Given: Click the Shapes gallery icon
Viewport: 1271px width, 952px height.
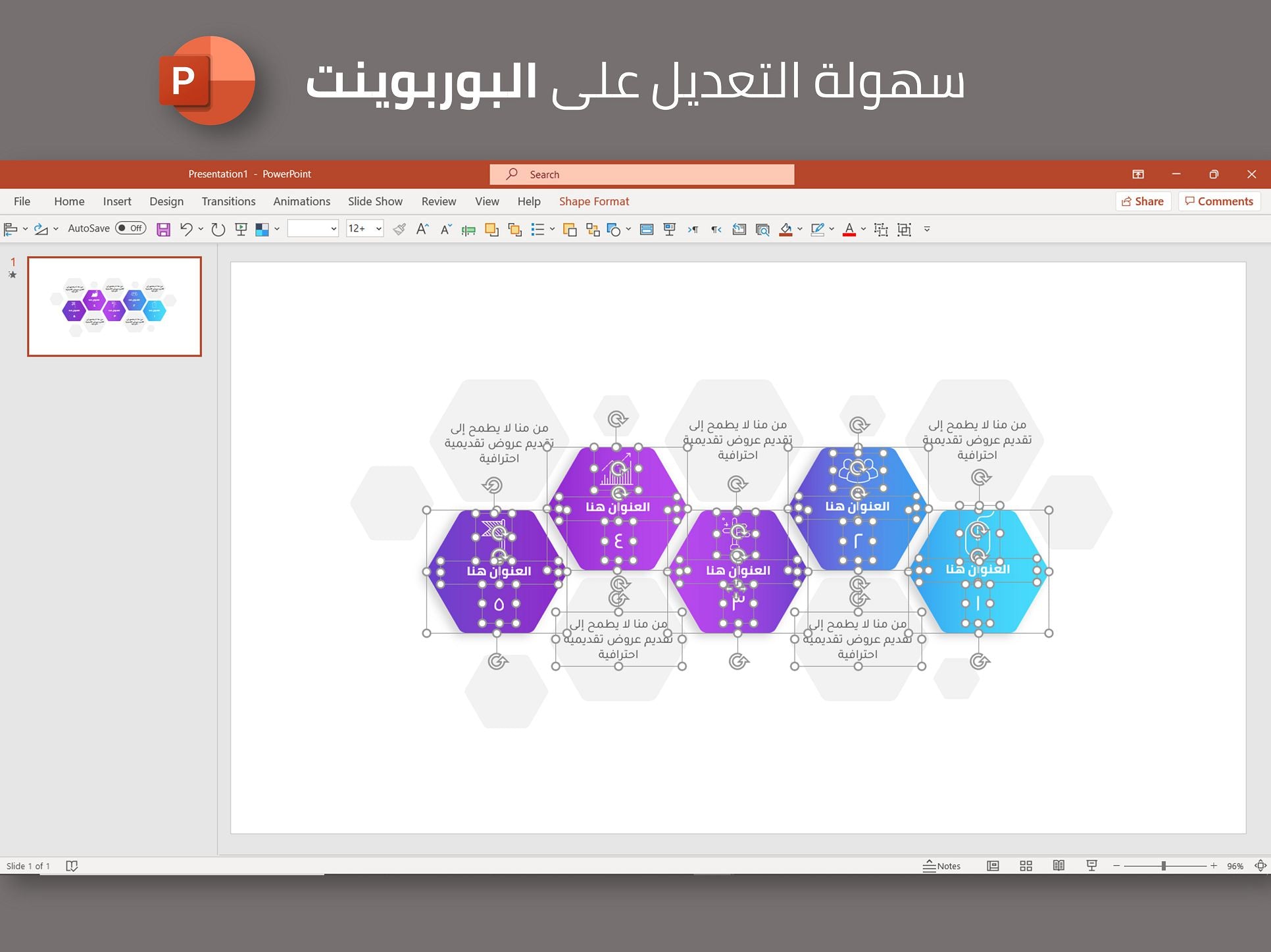Looking at the screenshot, I should pyautogui.click(x=614, y=229).
